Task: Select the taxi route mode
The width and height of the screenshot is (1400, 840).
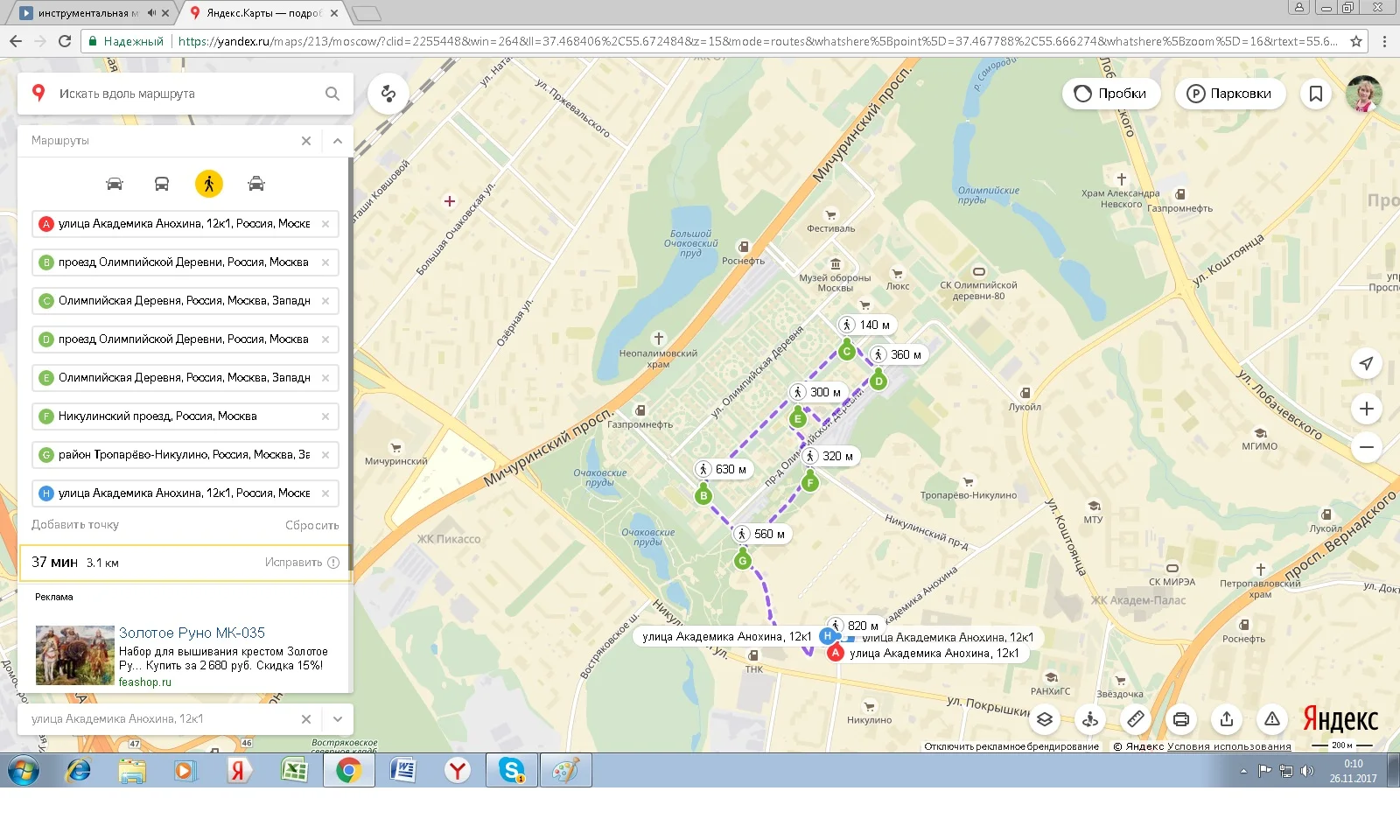Action: click(256, 184)
